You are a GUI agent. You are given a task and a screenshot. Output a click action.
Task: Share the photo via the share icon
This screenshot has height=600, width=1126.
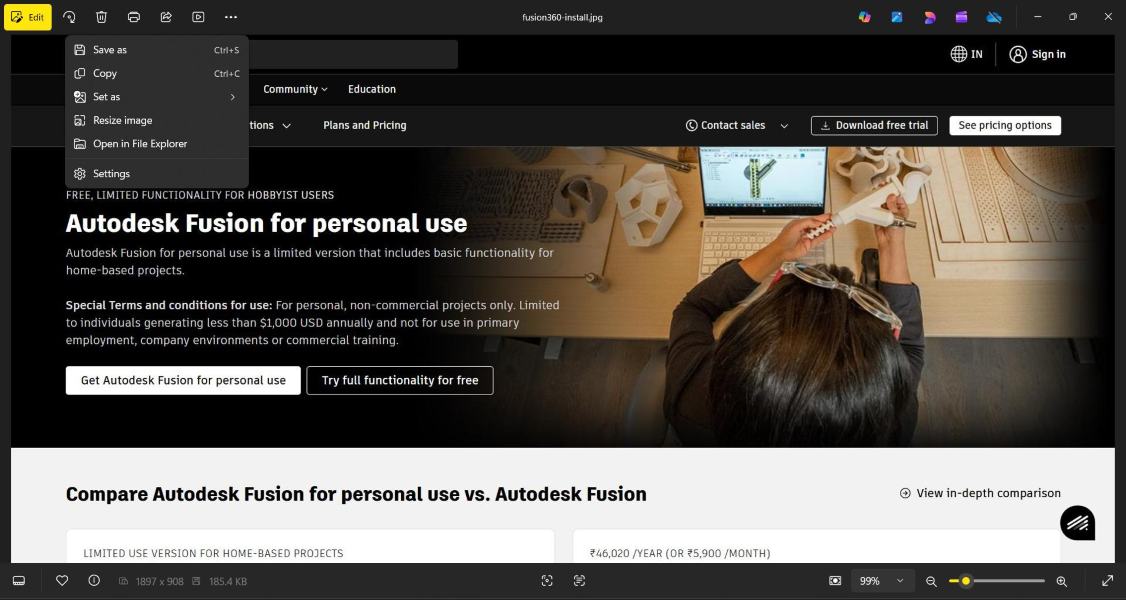point(166,17)
